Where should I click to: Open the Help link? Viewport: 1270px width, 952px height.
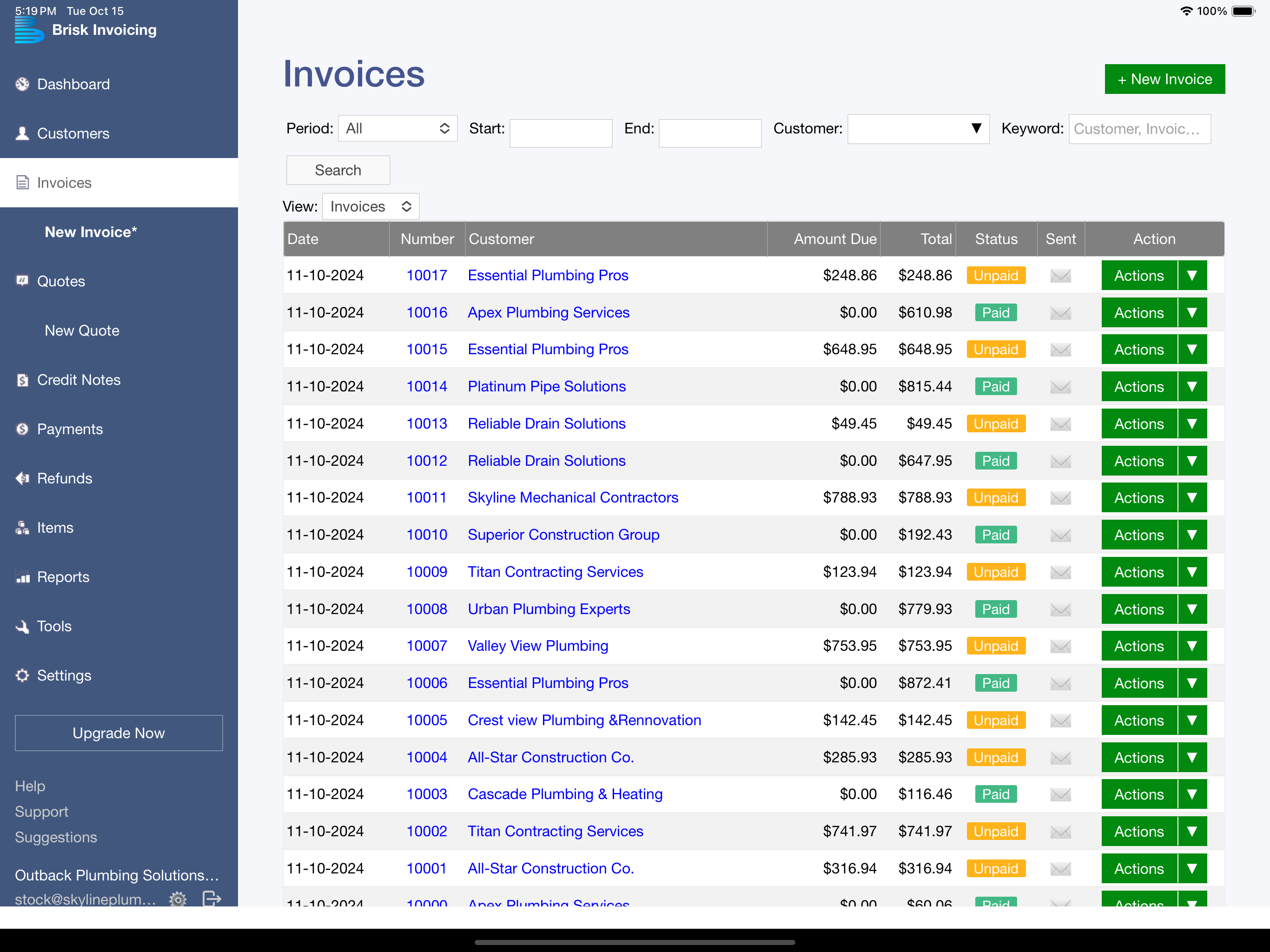30,786
